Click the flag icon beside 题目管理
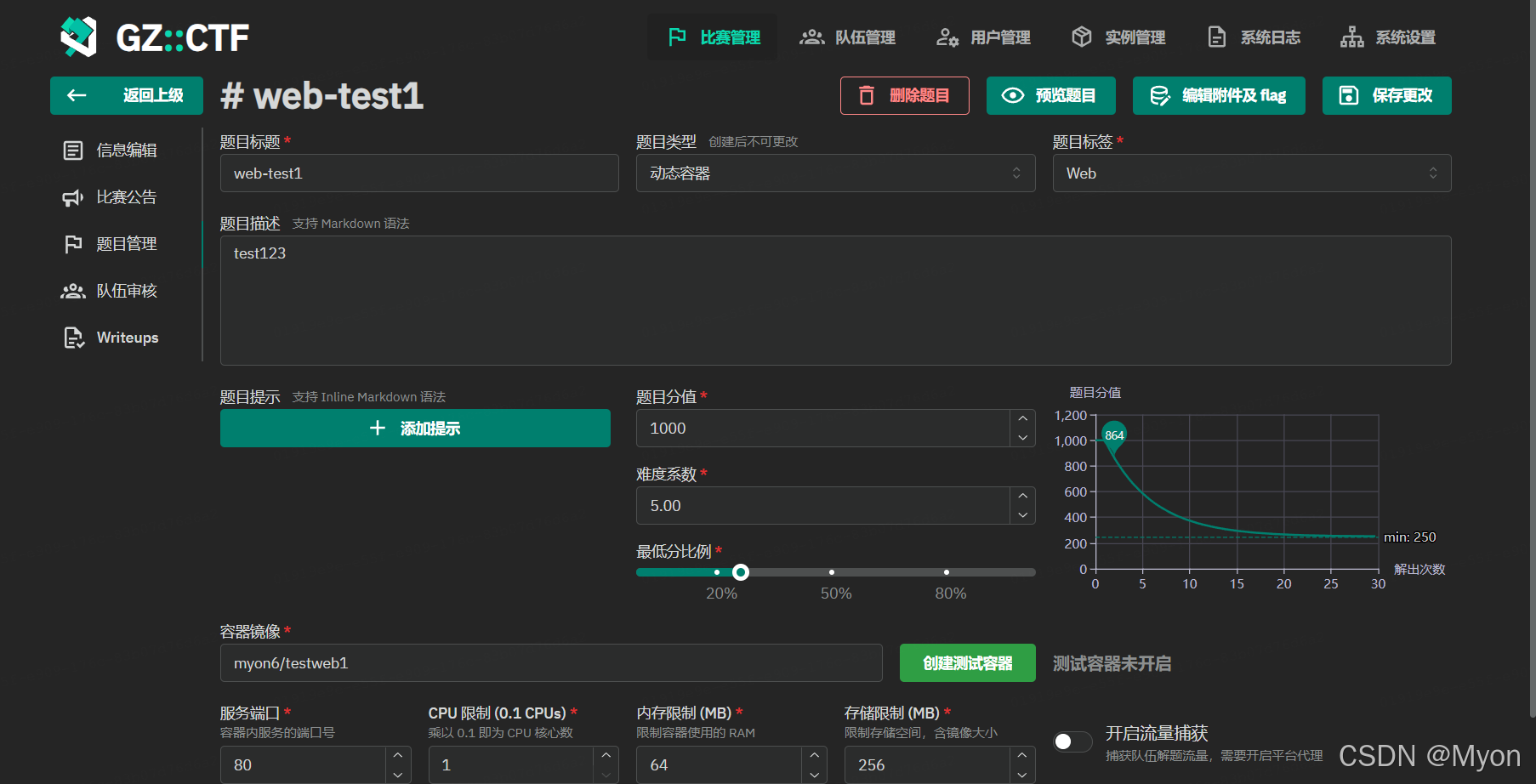The height and width of the screenshot is (784, 1536). point(73,244)
